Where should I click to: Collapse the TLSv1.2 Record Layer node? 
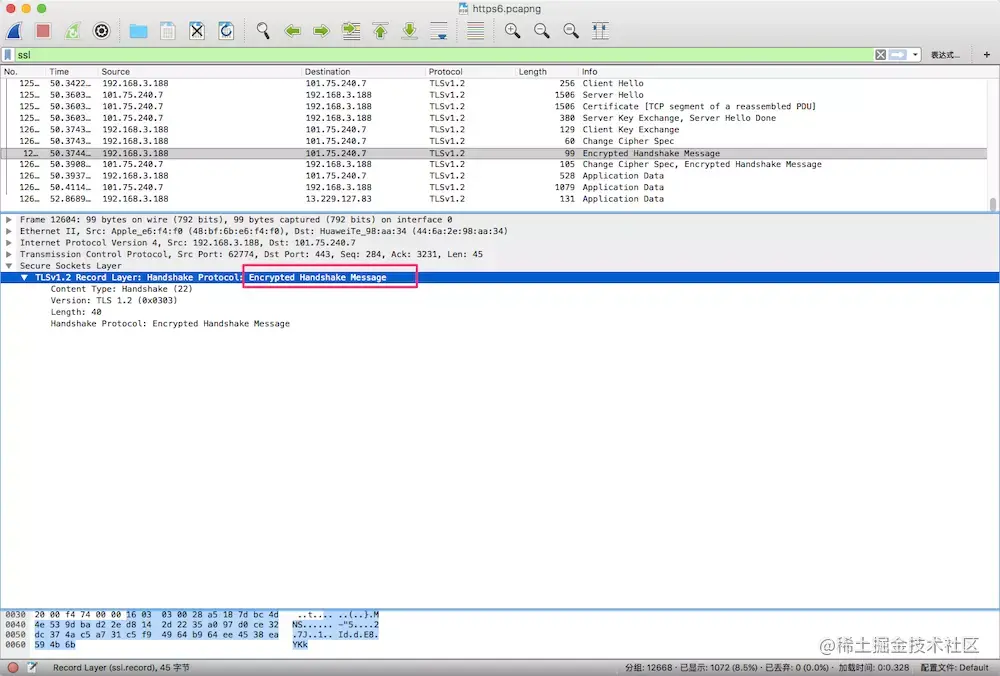click(x=24, y=277)
